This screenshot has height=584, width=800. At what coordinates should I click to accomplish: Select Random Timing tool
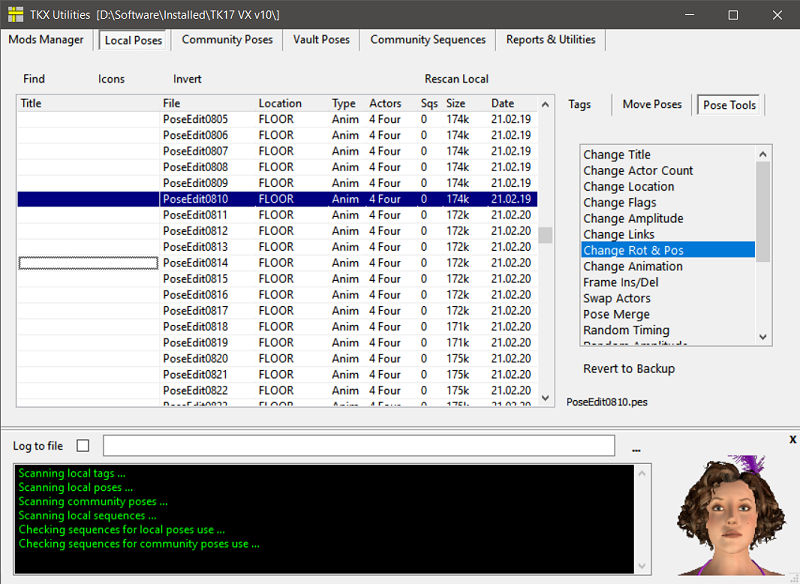pyautogui.click(x=668, y=330)
